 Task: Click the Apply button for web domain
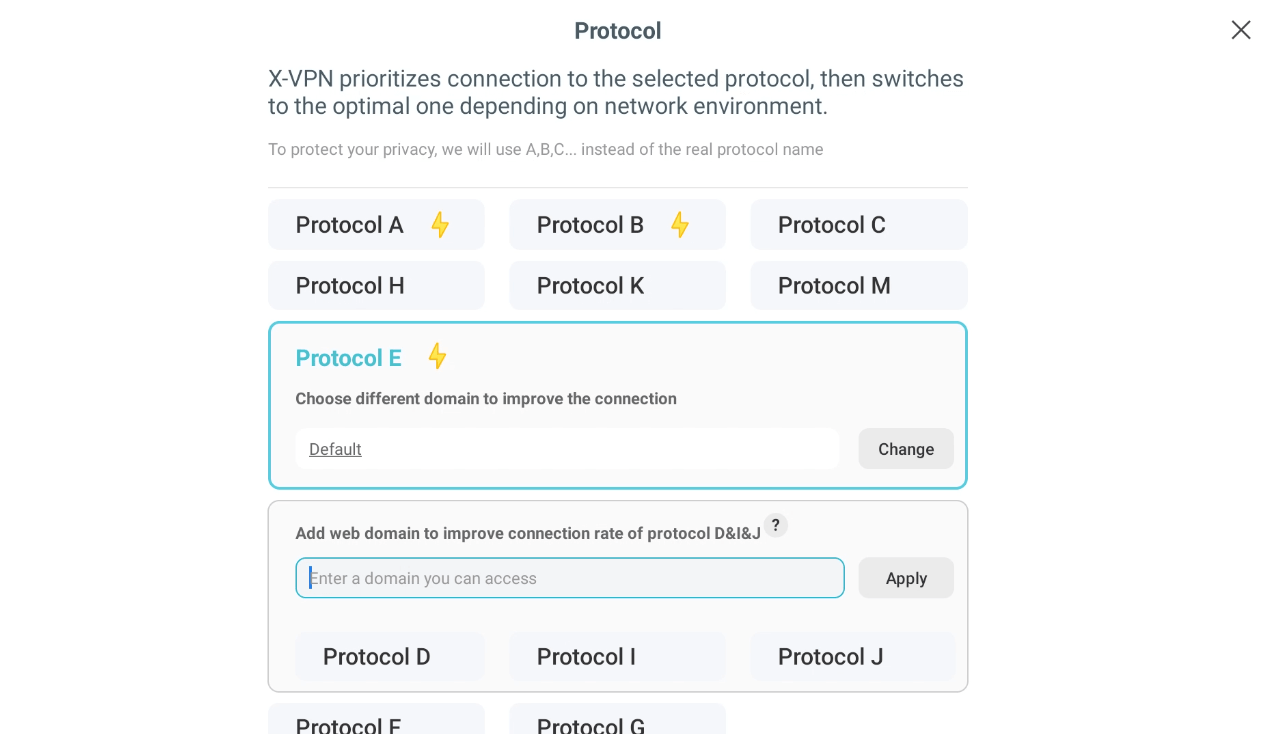906,578
